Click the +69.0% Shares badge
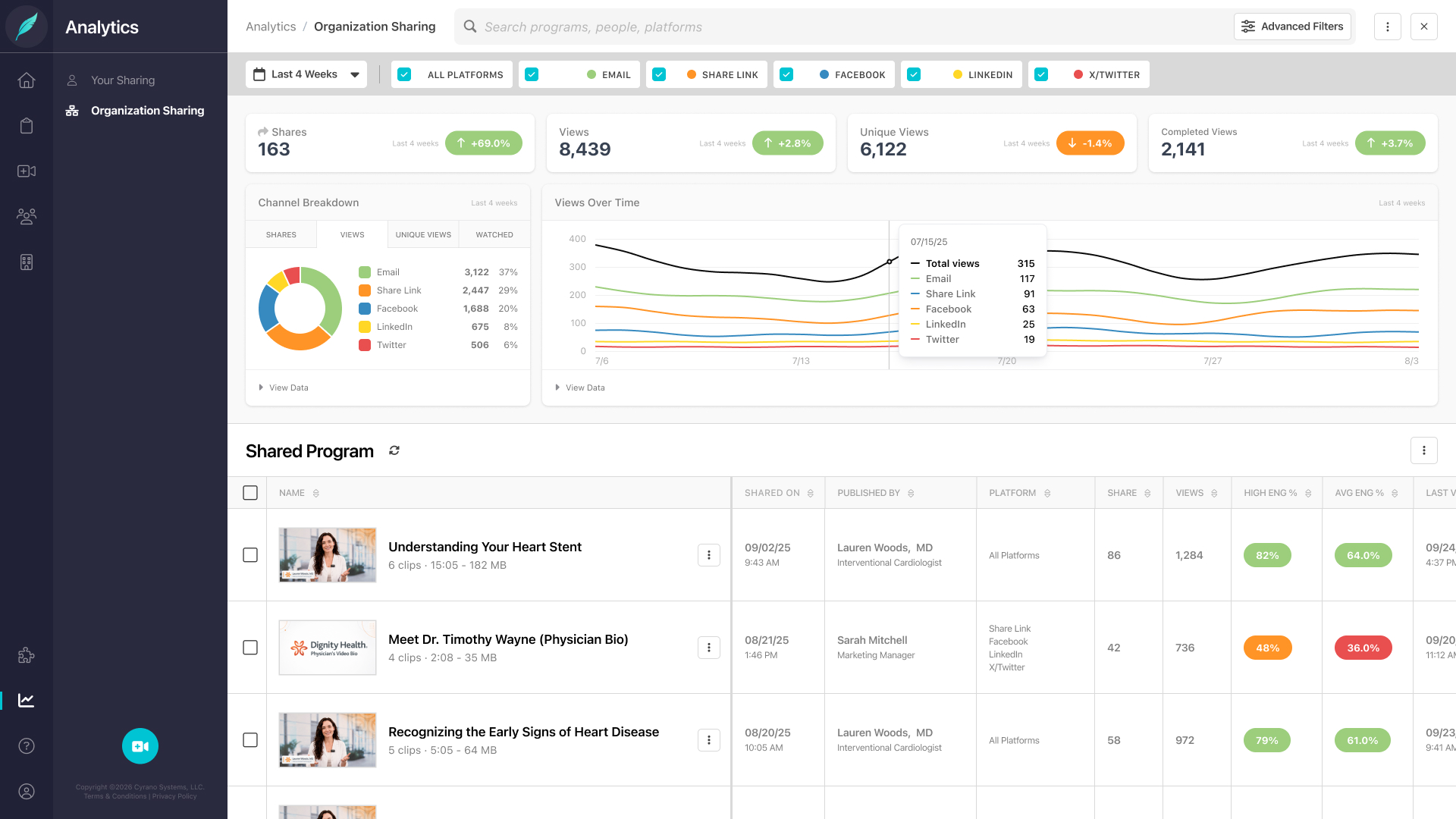This screenshot has height=819, width=1456. coord(484,143)
